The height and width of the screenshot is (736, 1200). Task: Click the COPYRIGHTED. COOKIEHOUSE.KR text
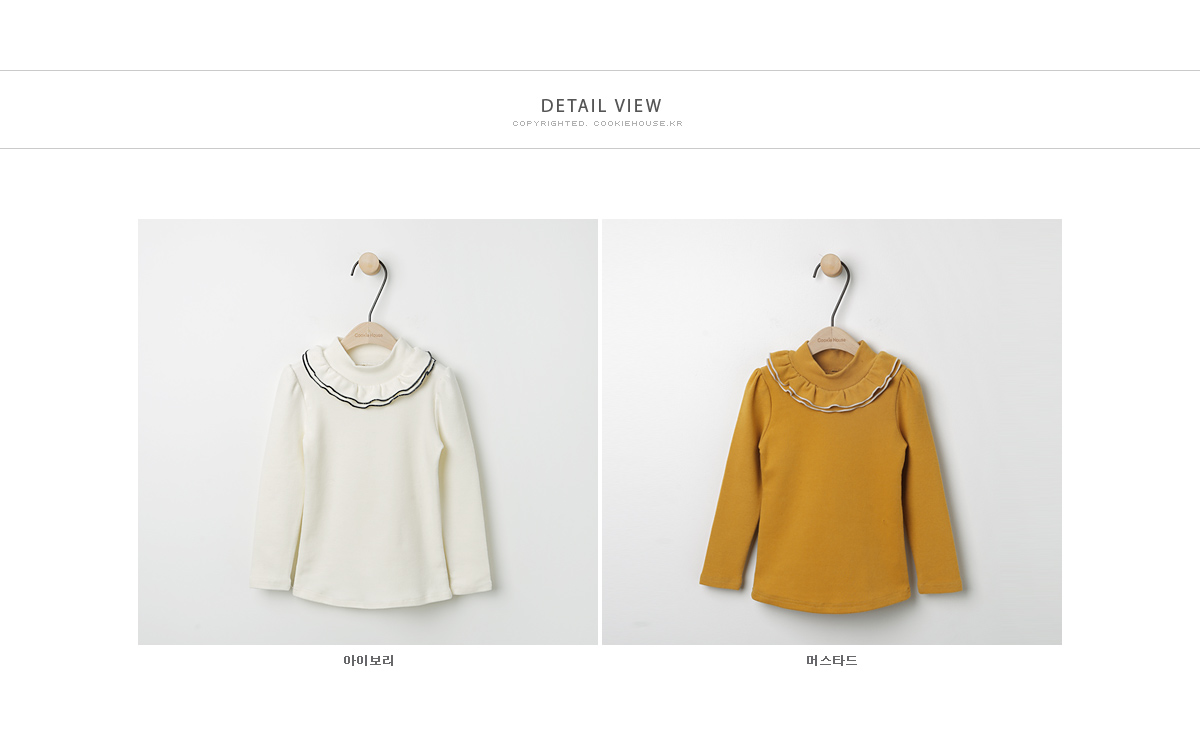click(x=598, y=124)
